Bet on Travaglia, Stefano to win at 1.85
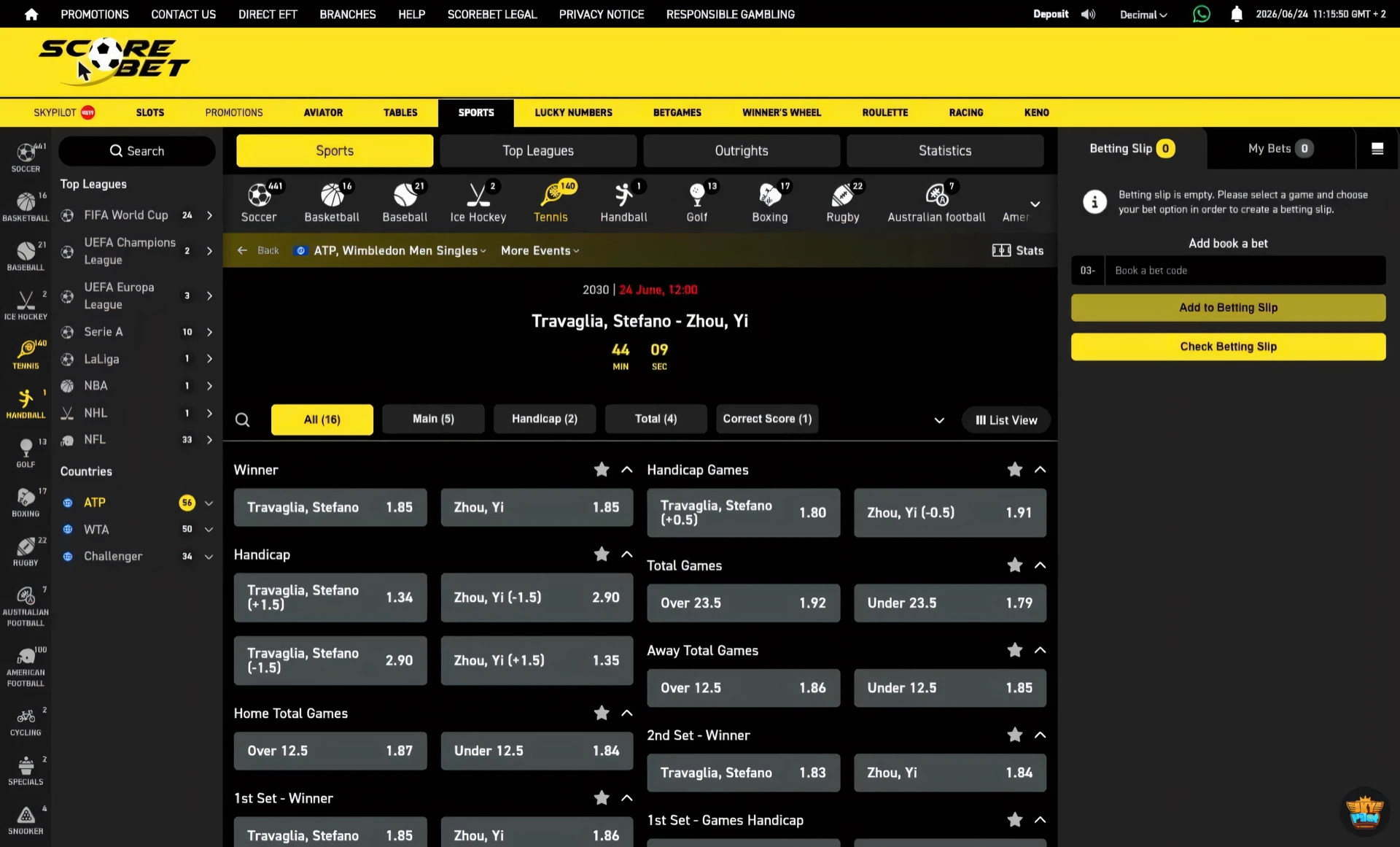Image resolution: width=1400 pixels, height=847 pixels. coord(330,507)
